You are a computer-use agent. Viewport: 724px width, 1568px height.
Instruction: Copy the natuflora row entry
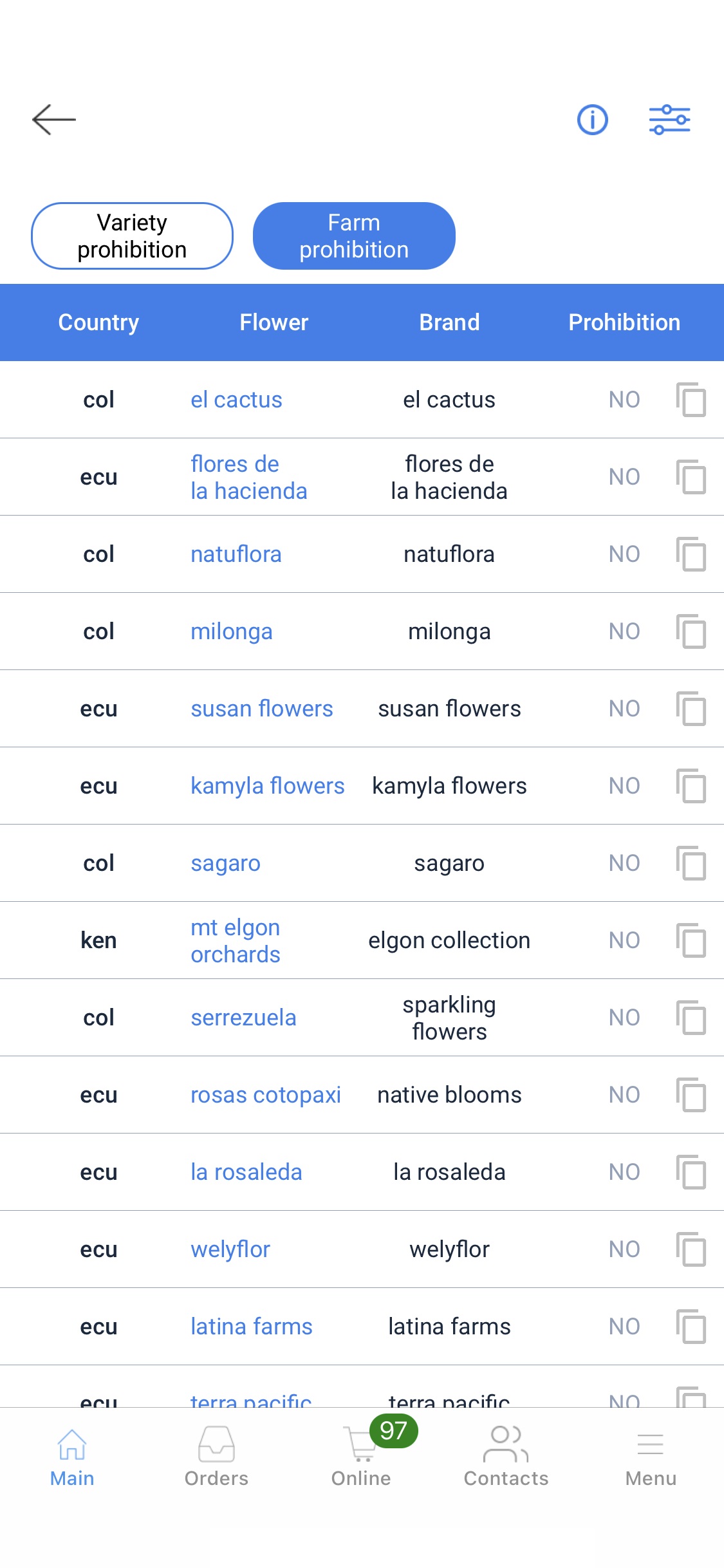691,554
